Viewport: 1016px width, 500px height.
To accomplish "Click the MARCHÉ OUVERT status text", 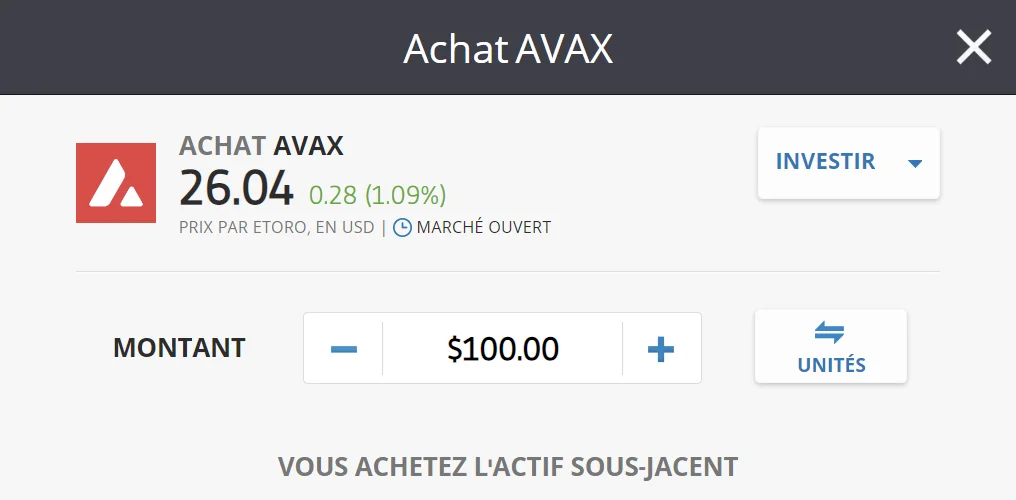I will pyautogui.click(x=483, y=227).
